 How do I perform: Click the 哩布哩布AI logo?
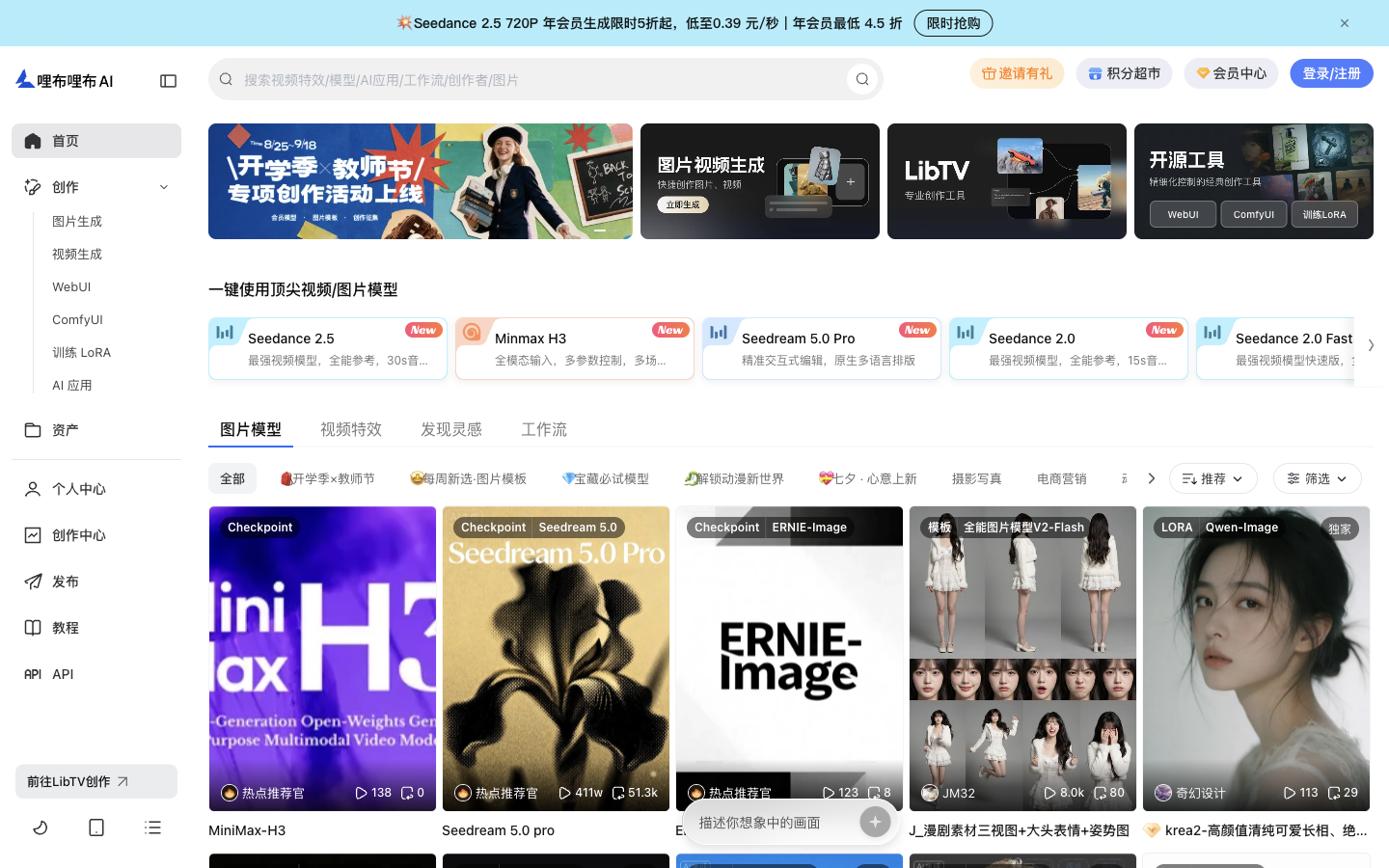[65, 80]
